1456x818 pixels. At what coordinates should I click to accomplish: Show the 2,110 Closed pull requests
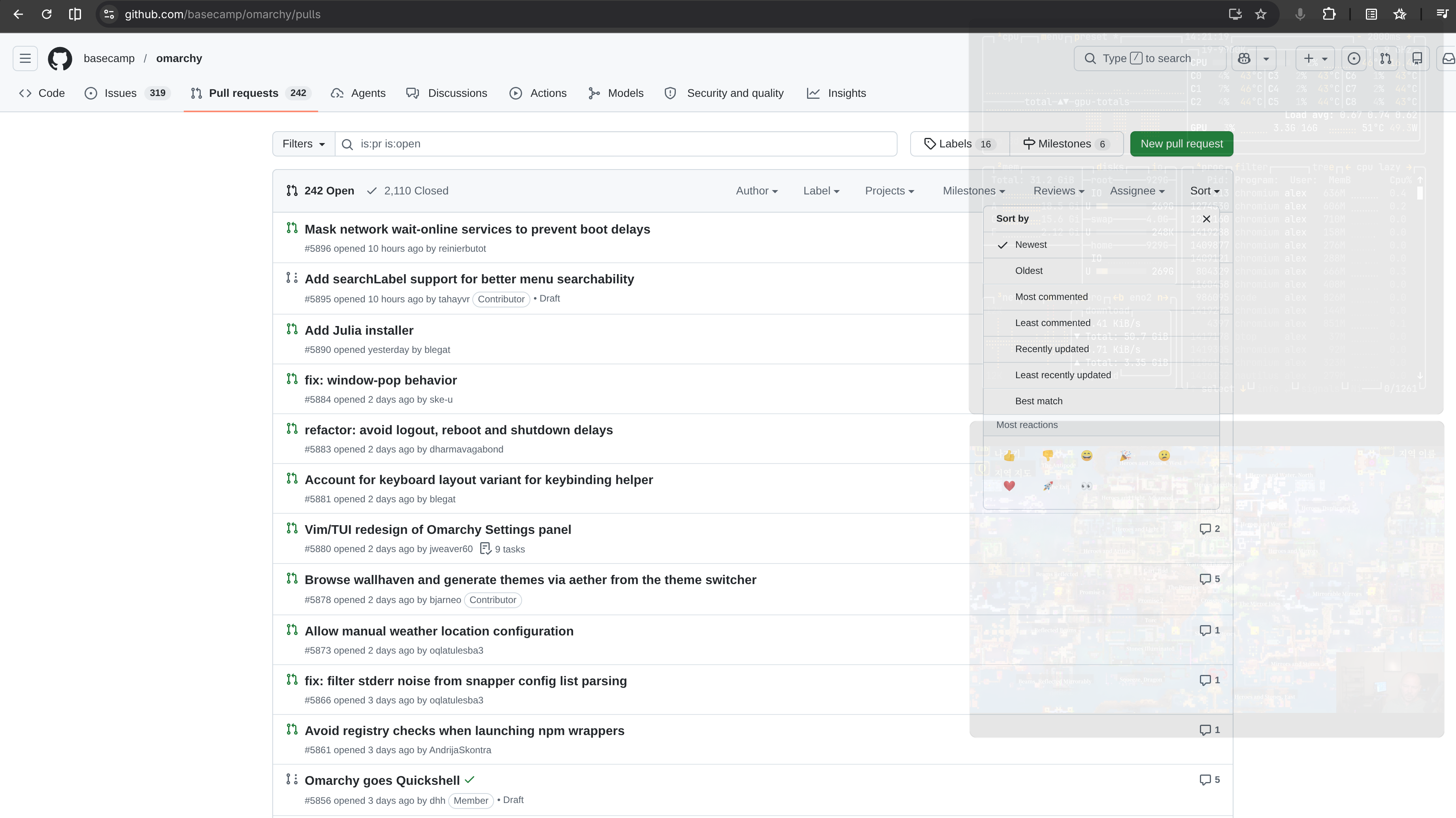pos(407,190)
